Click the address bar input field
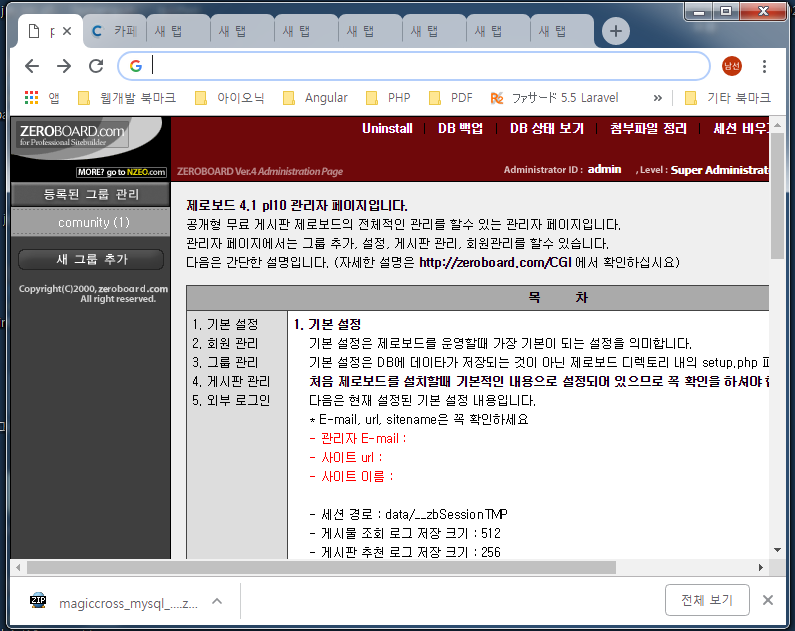 pos(420,66)
